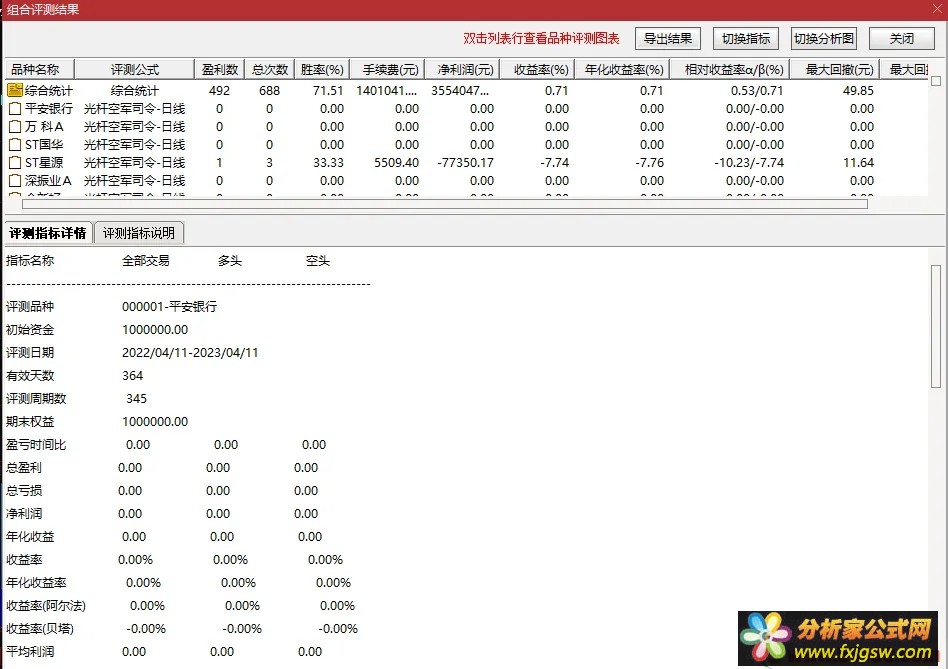Click the 有效天数 value 364
Screen dimensions: 948x669
point(132,375)
